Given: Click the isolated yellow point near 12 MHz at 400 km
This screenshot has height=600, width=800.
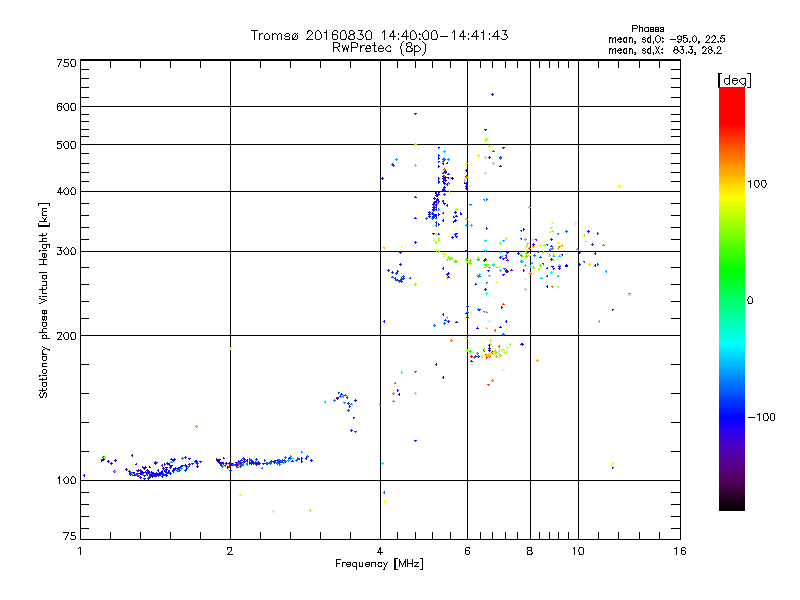Looking at the screenshot, I should coord(619,187).
